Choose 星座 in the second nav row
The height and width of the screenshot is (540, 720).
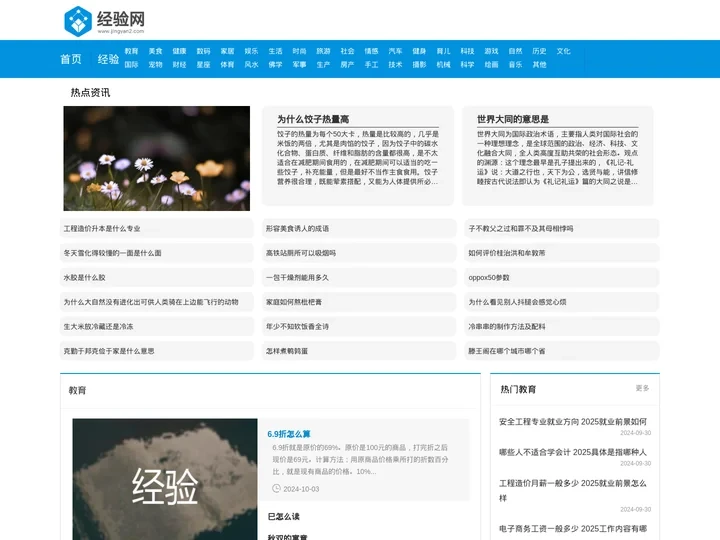coord(203,65)
